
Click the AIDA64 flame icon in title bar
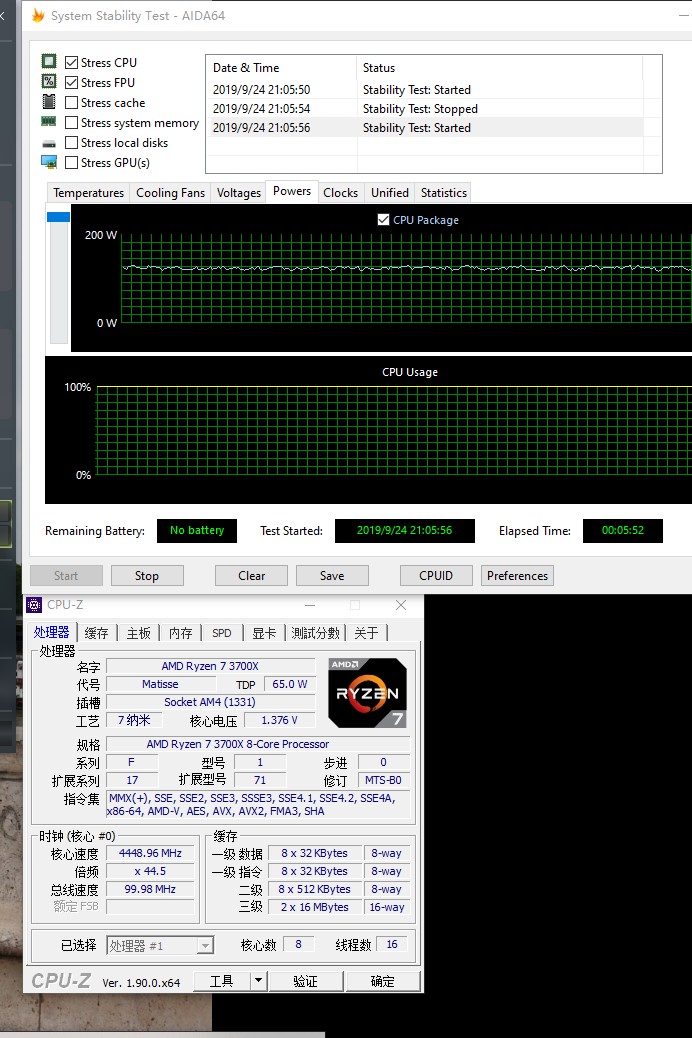pos(38,15)
